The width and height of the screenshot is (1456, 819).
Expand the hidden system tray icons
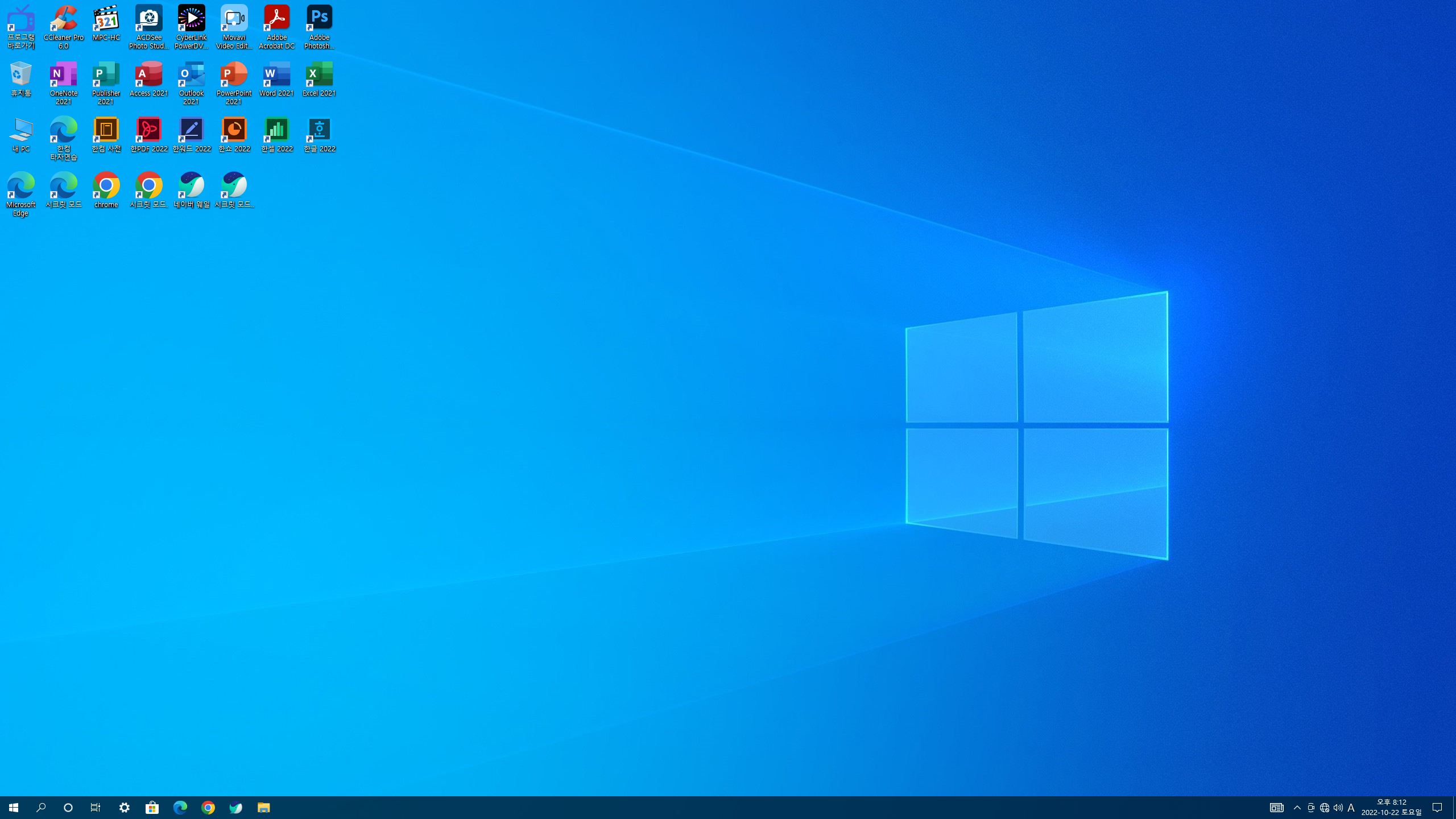click(x=1297, y=808)
